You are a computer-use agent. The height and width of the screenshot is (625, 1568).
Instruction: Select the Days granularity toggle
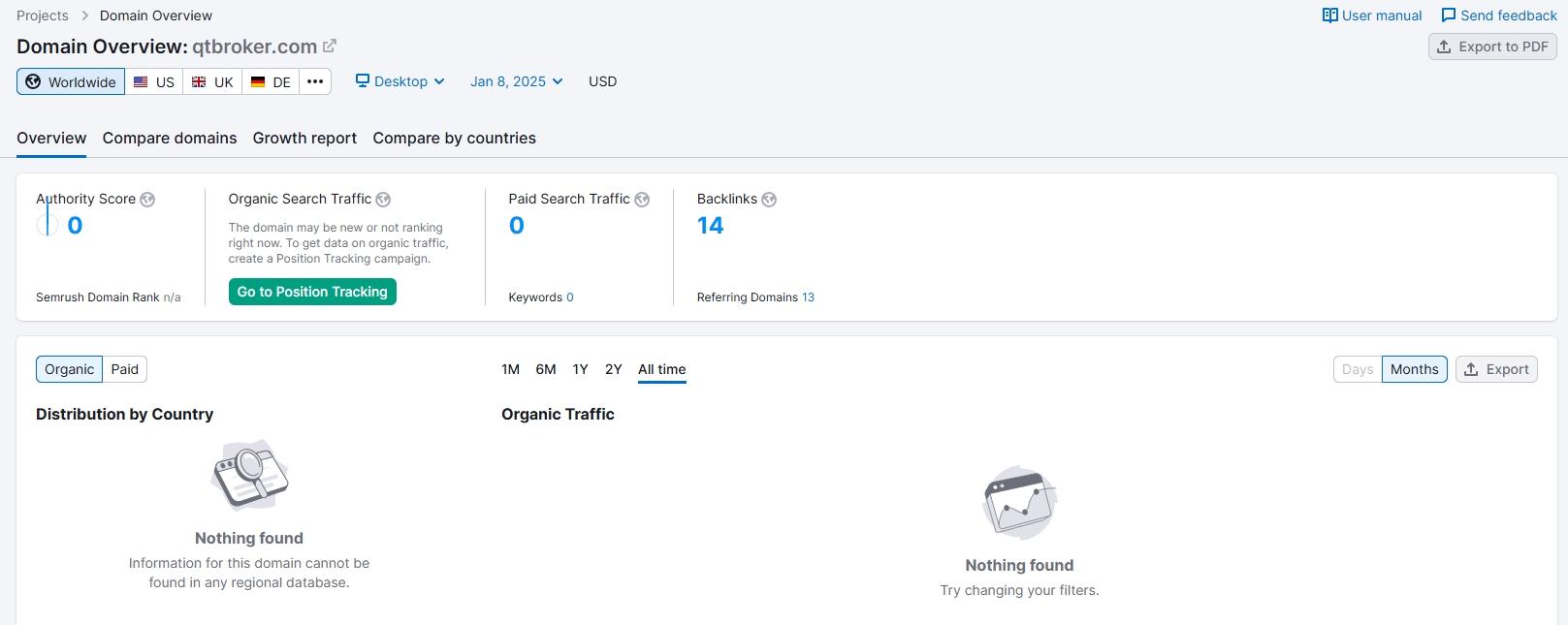click(1358, 369)
